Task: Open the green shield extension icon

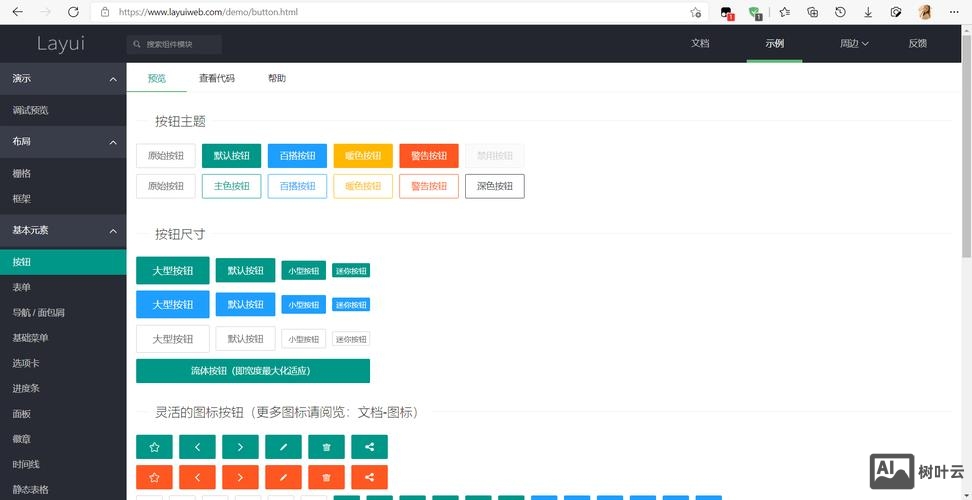Action: tap(754, 12)
